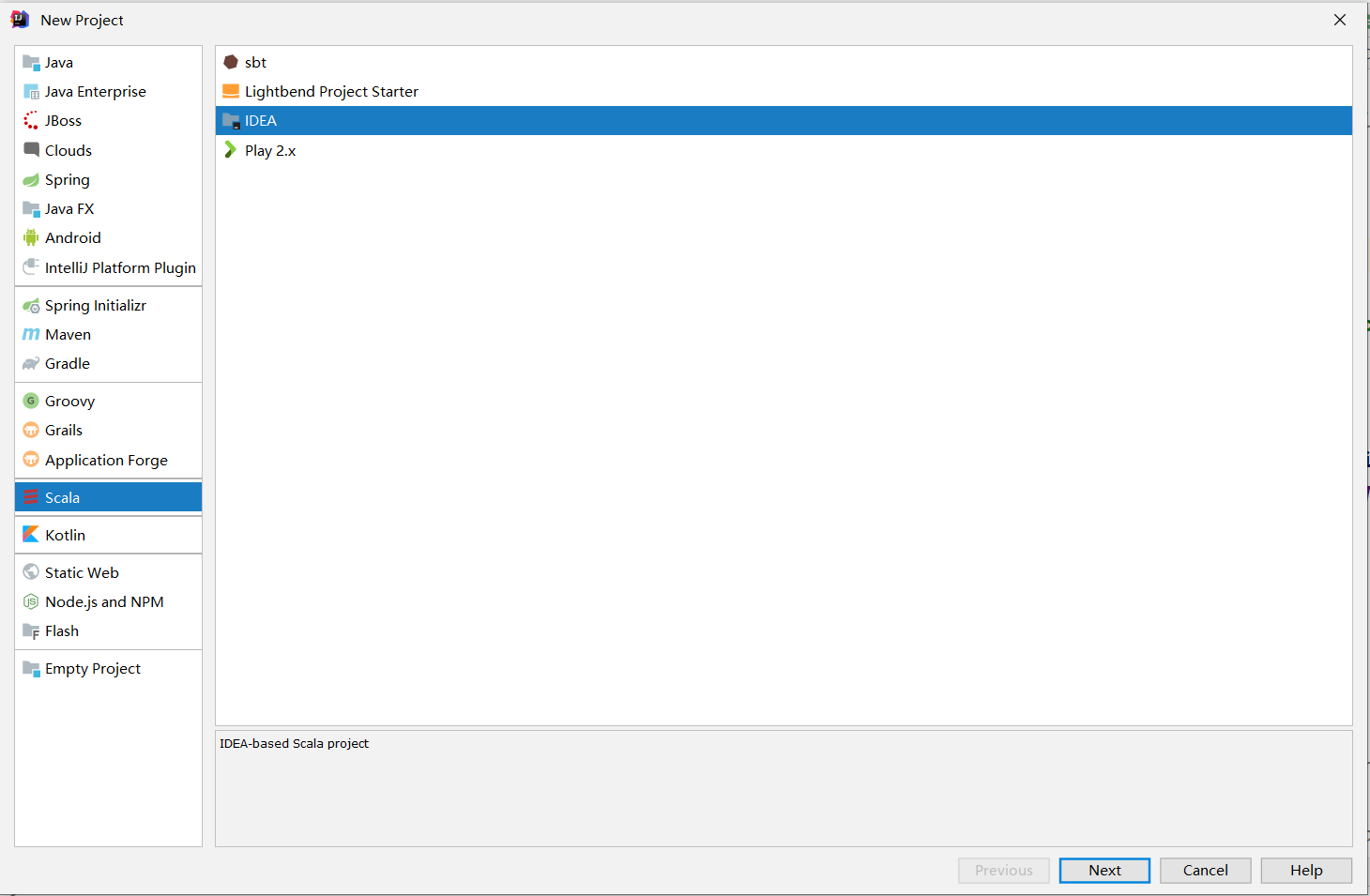Click the Spring Initializr icon
Viewport: 1370px width, 896px height.
31,306
